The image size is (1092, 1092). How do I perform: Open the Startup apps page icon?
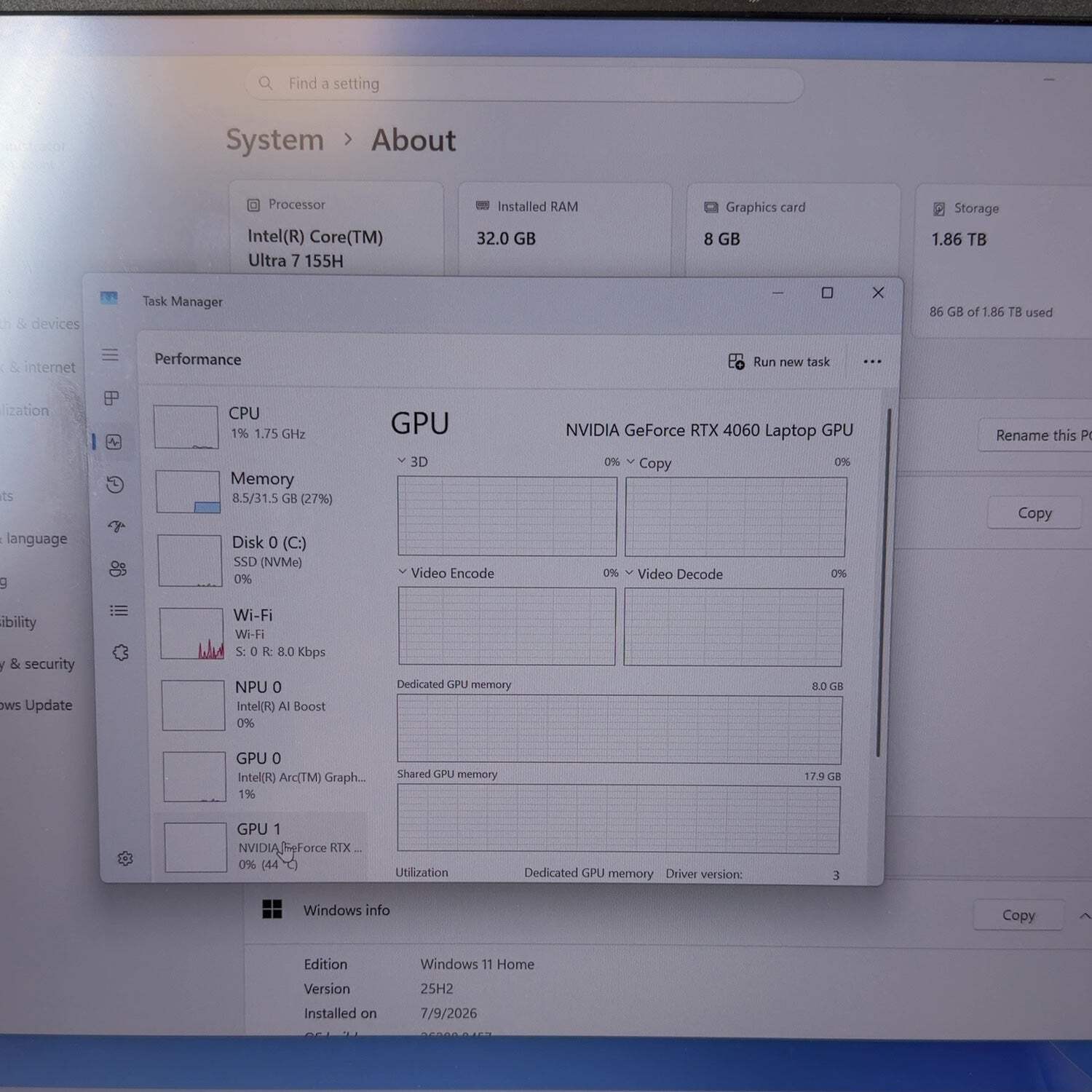(116, 526)
